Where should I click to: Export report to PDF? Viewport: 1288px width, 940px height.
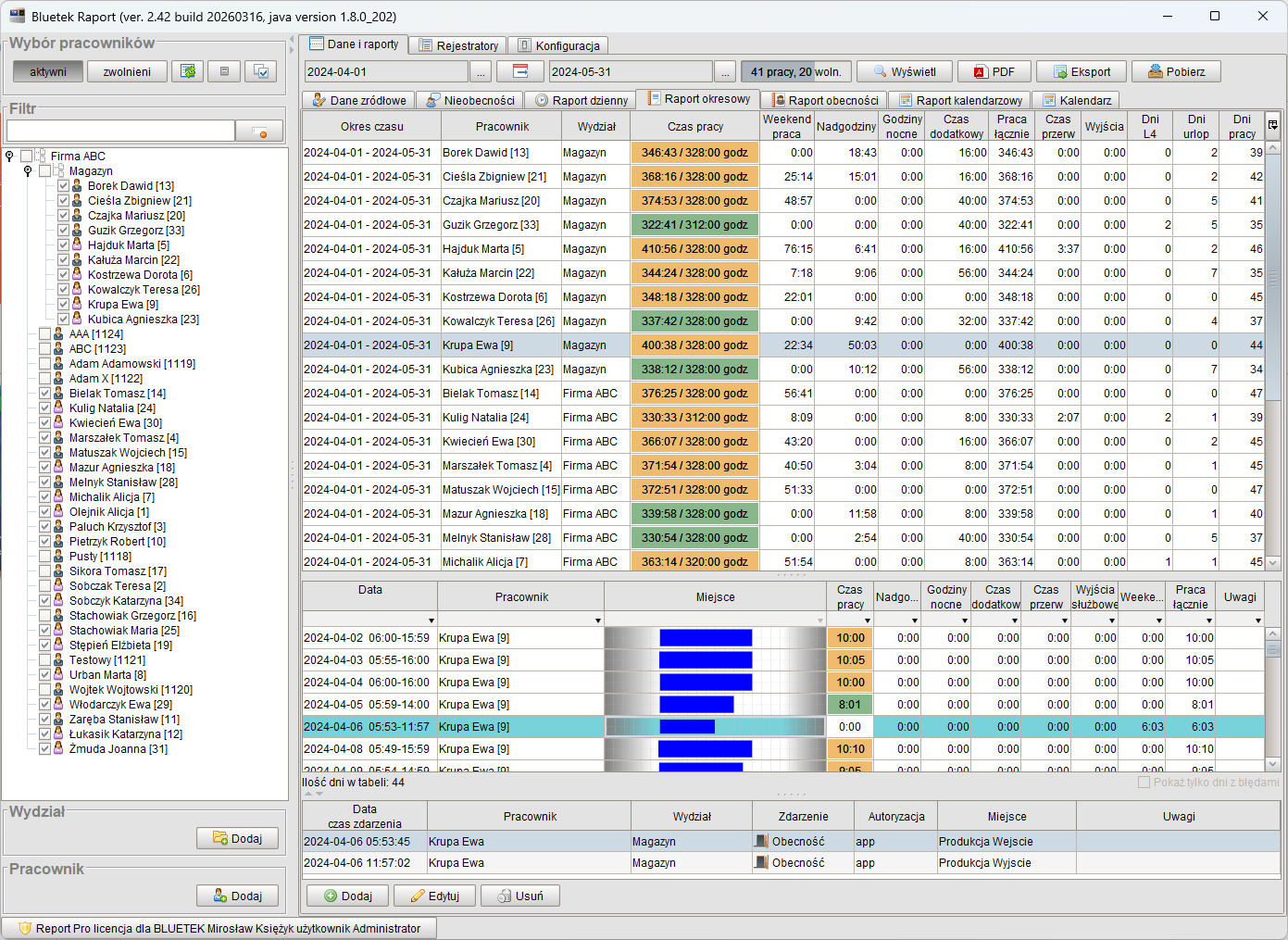click(993, 71)
